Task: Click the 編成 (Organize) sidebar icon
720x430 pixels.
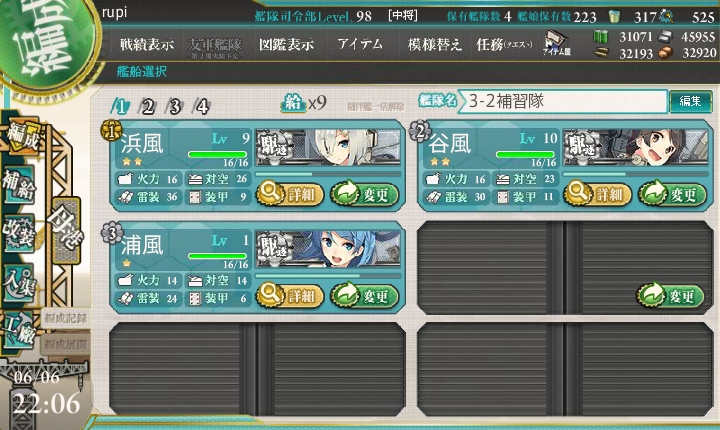Action: [x=23, y=137]
